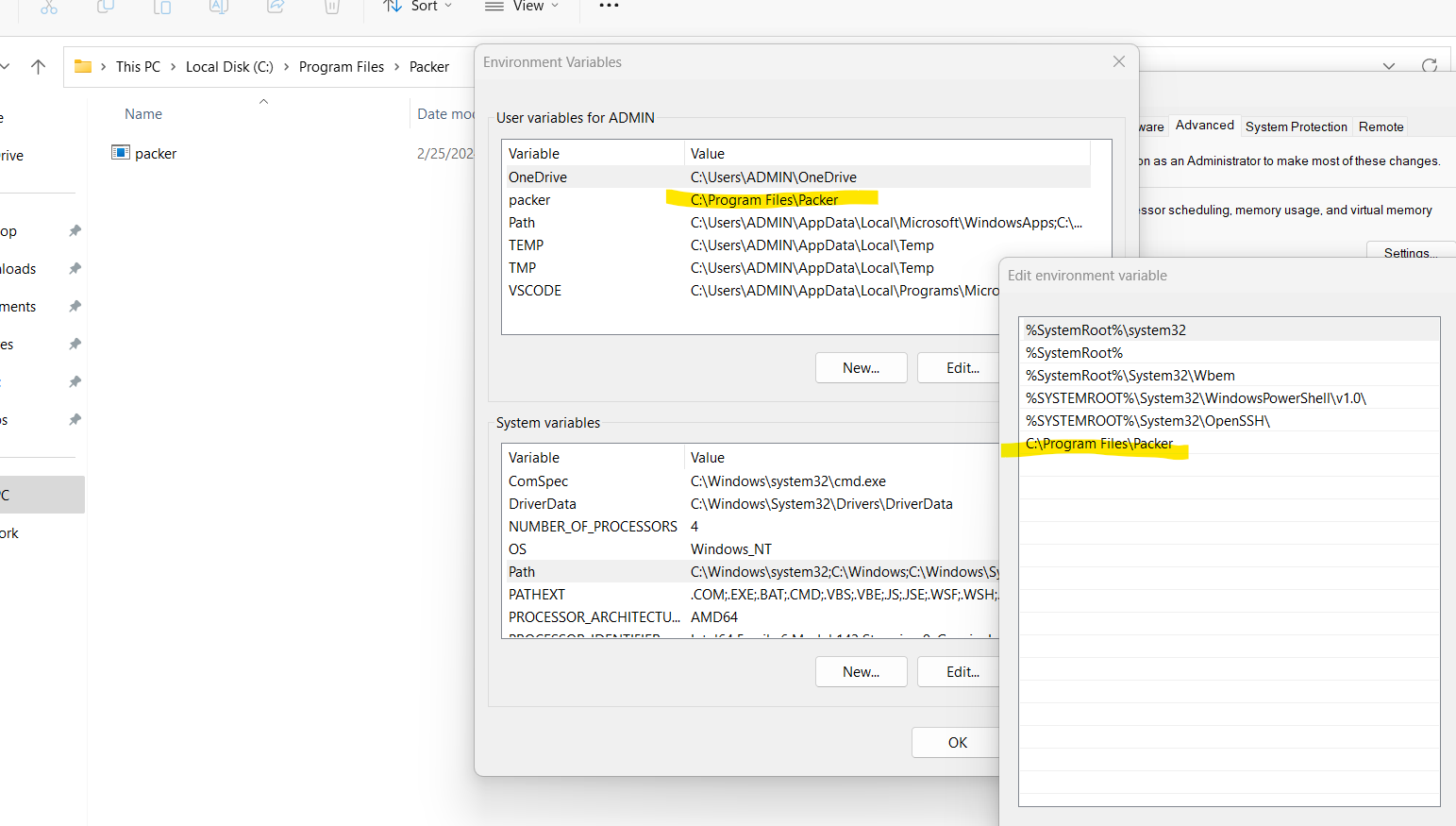Select the DriverData system variable row
This screenshot has width=1456, height=826.
pos(751,503)
